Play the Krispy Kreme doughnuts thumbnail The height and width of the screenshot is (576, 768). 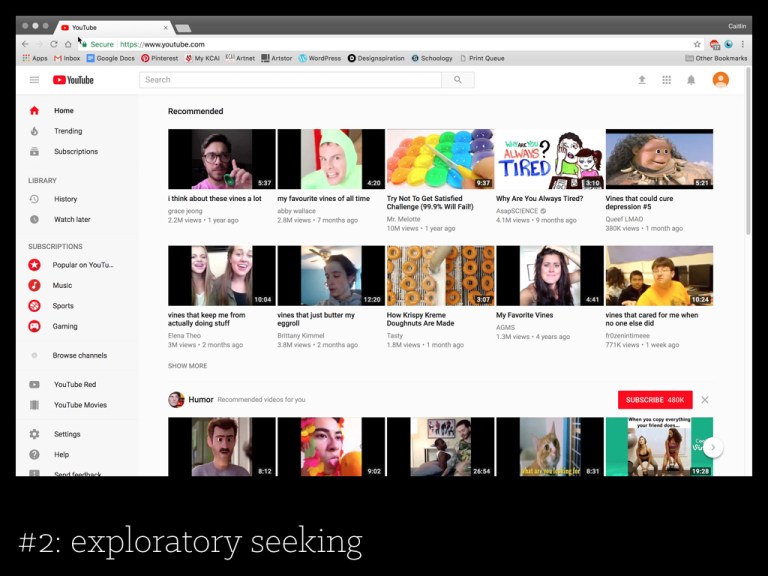point(440,276)
